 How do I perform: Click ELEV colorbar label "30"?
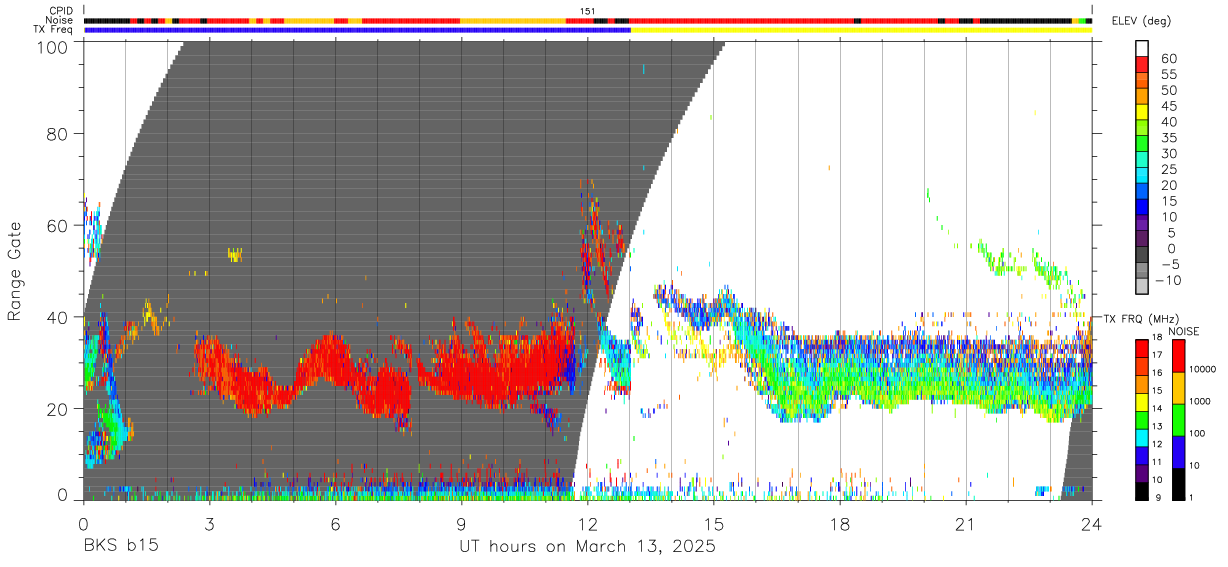coord(1168,154)
